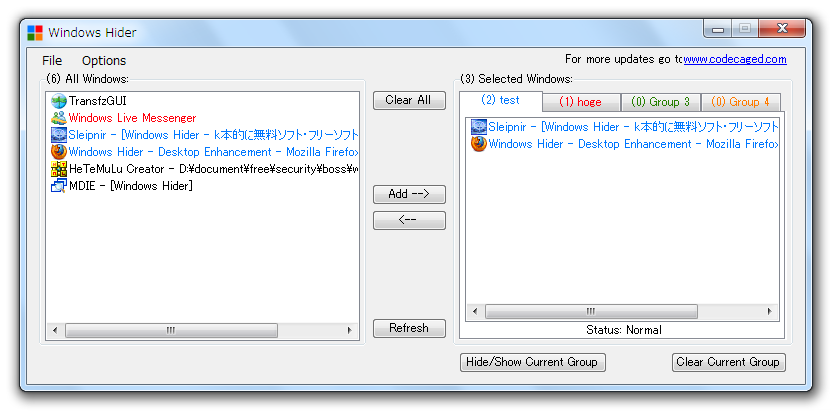Click Firefox icon in Selected Windows list
The image size is (835, 413).
(479, 144)
